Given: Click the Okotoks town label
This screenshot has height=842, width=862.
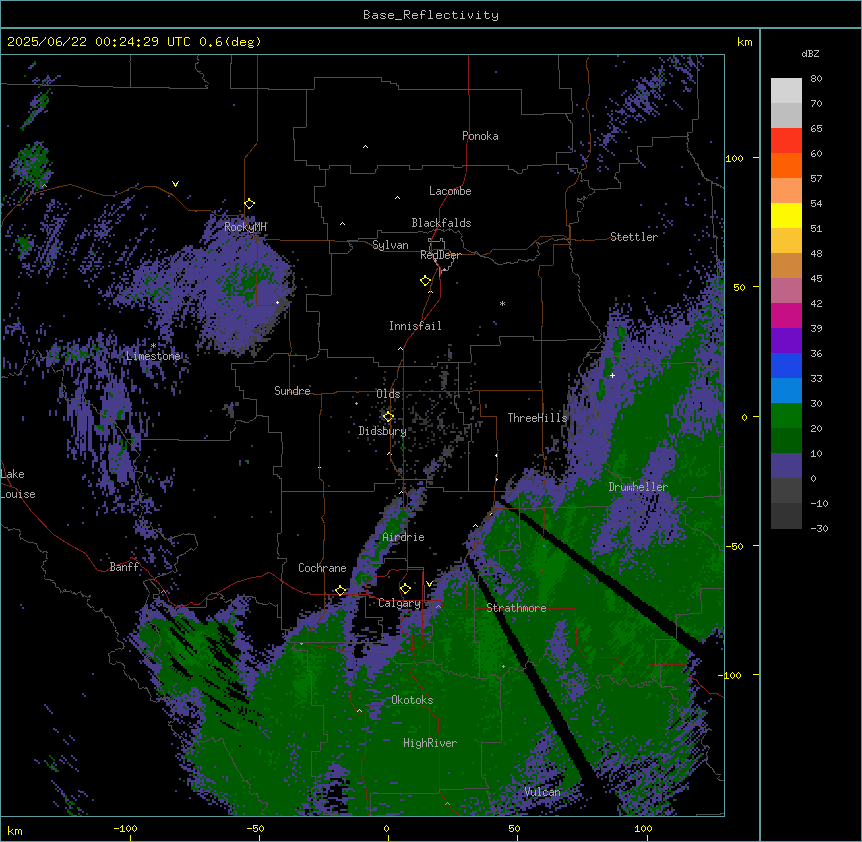Looking at the screenshot, I should click(x=412, y=700).
